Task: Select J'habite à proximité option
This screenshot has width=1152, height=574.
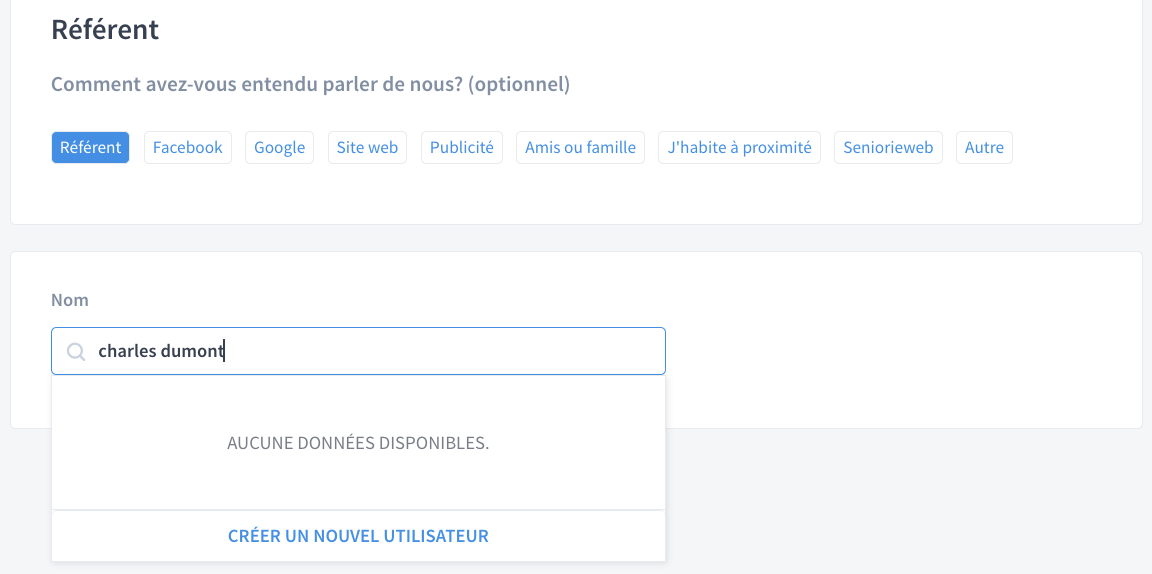Action: (x=739, y=148)
